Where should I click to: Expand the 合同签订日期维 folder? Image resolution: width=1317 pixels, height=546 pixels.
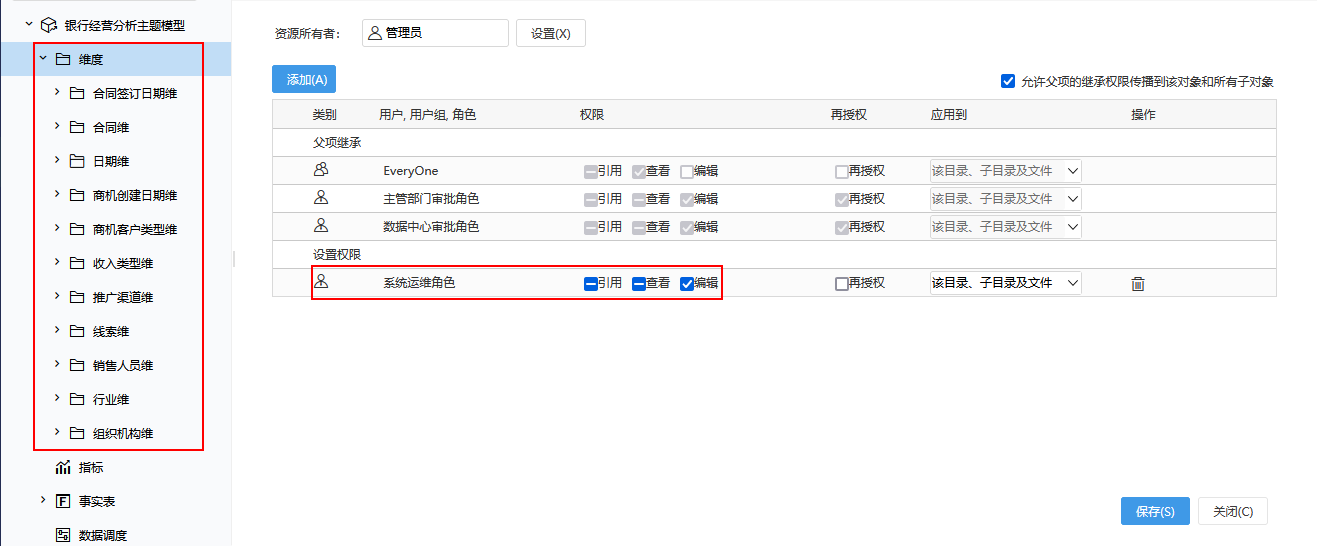pyautogui.click(x=57, y=93)
